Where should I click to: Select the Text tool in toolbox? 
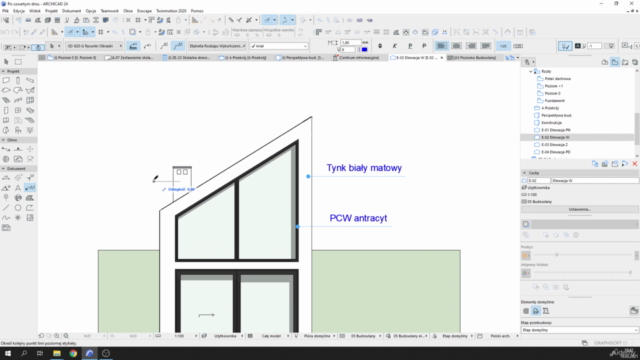pyautogui.click(x=18, y=188)
